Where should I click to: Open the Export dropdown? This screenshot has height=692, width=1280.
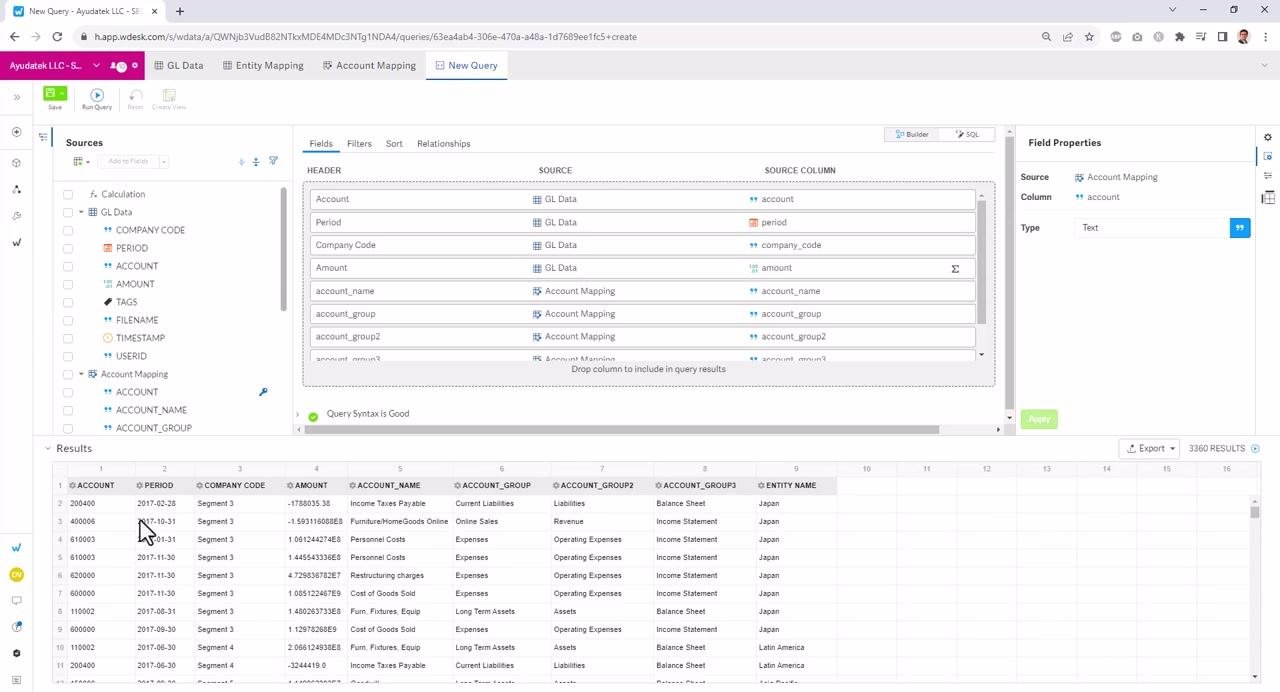(x=1151, y=449)
